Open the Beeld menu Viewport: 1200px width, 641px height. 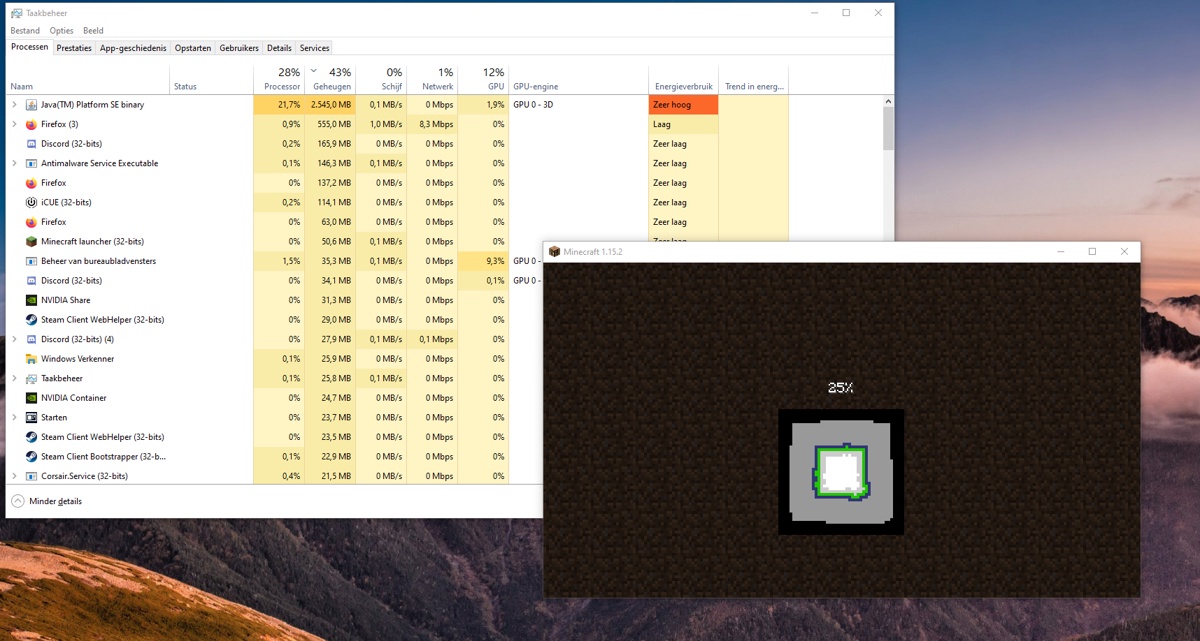pos(93,31)
